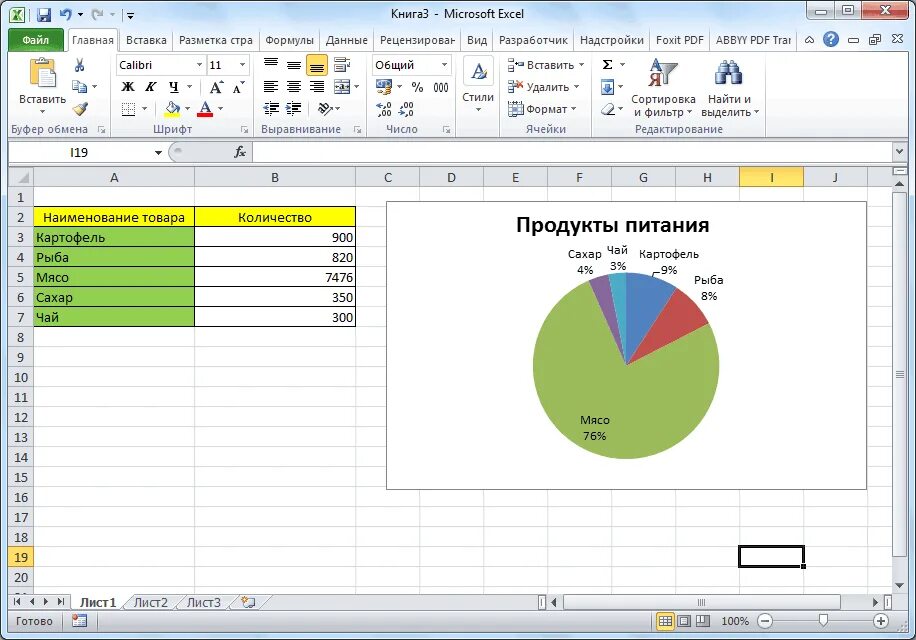Open the Calibri font name dropdown
The height and width of the screenshot is (640, 916).
coord(199,65)
